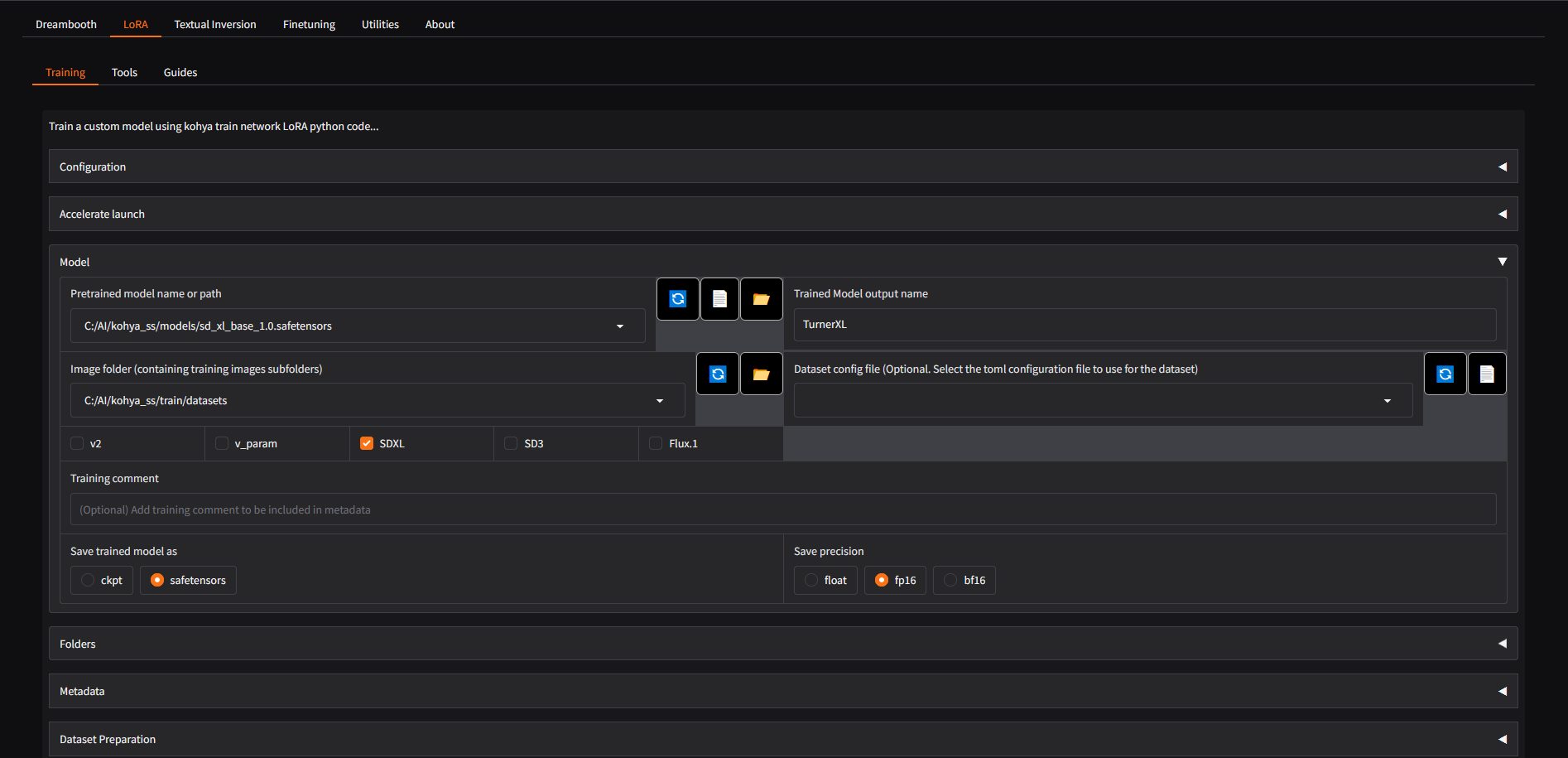Choose bf16 save precision
Viewport: 1568px width, 758px height.
[950, 580]
